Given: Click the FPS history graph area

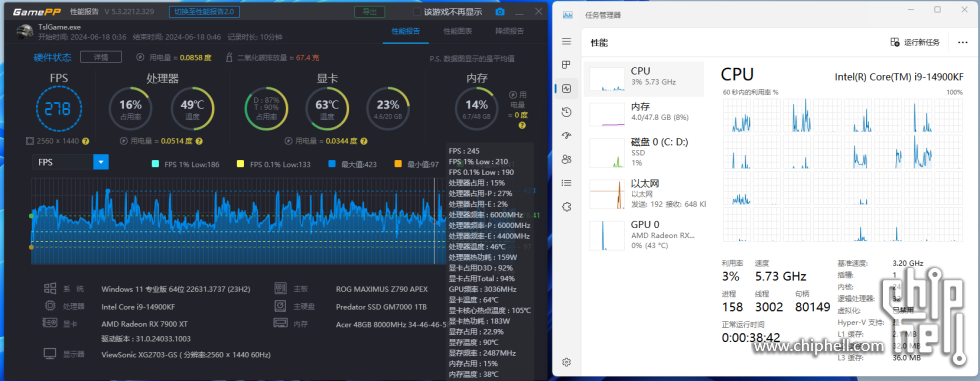Looking at the screenshot, I should (x=239, y=221).
